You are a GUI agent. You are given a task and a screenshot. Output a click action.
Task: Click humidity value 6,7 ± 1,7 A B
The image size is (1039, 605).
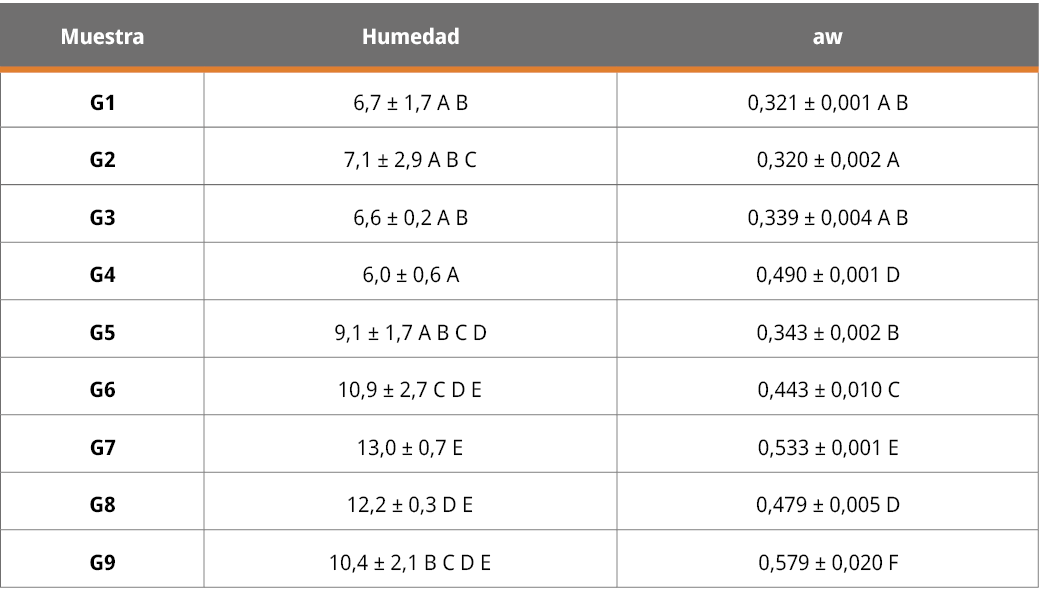pyautogui.click(x=410, y=102)
